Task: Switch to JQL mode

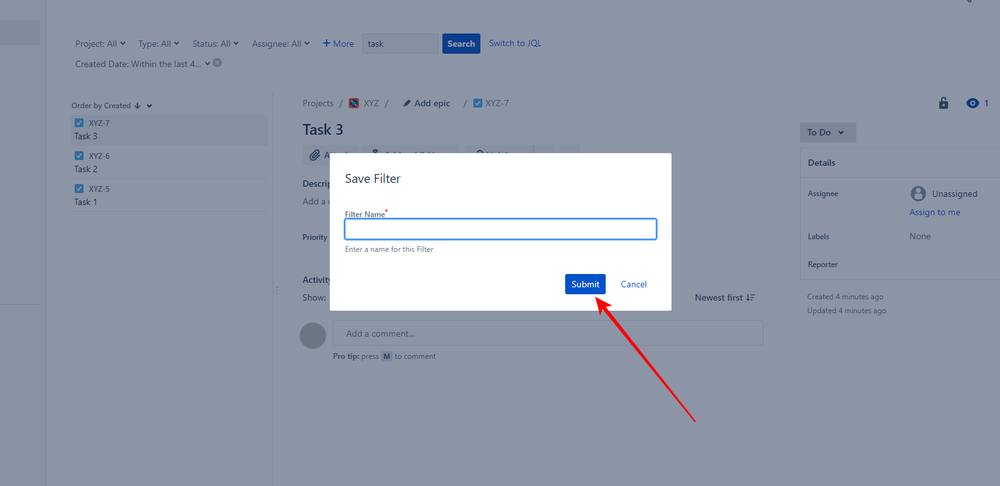Action: click(515, 43)
